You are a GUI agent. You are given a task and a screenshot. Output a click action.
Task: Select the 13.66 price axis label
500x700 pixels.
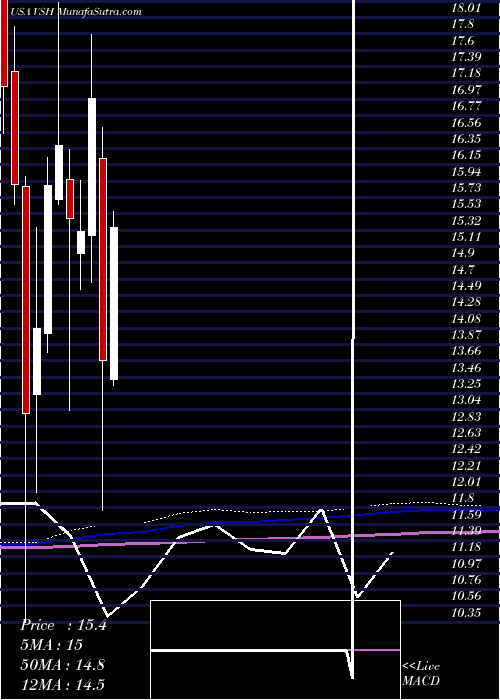point(466,351)
